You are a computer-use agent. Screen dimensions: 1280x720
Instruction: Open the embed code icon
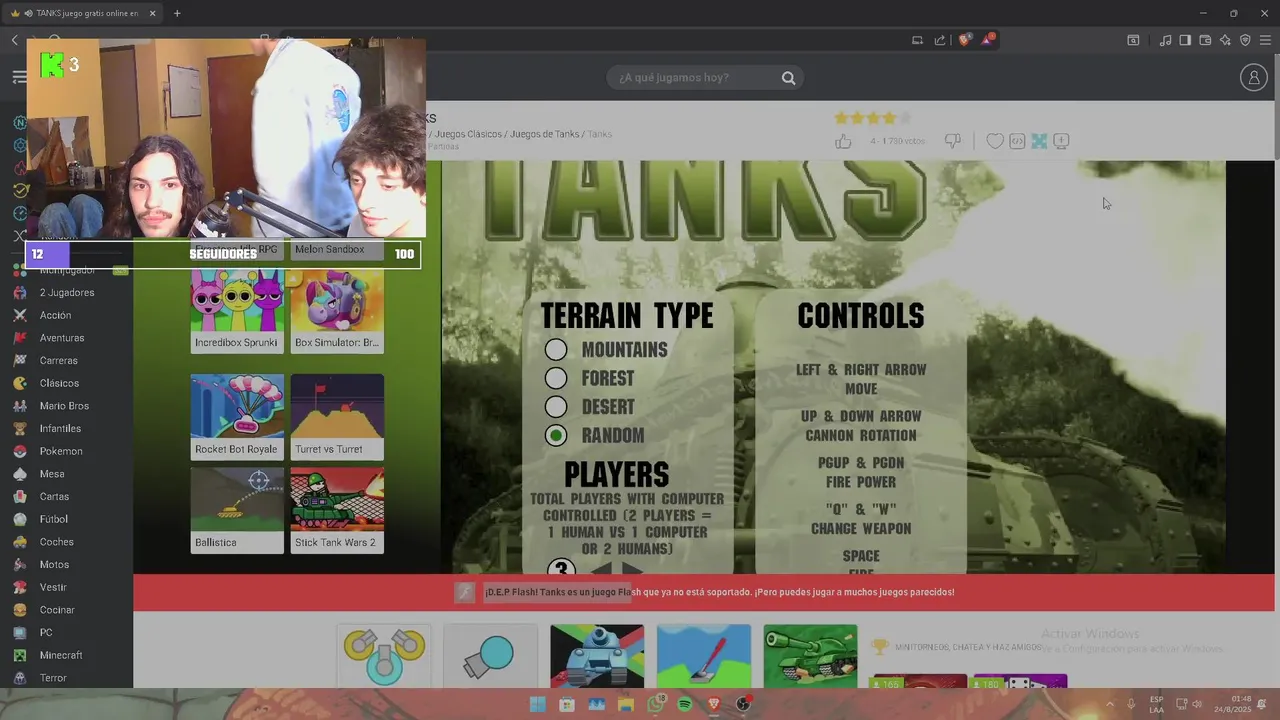click(x=1017, y=141)
